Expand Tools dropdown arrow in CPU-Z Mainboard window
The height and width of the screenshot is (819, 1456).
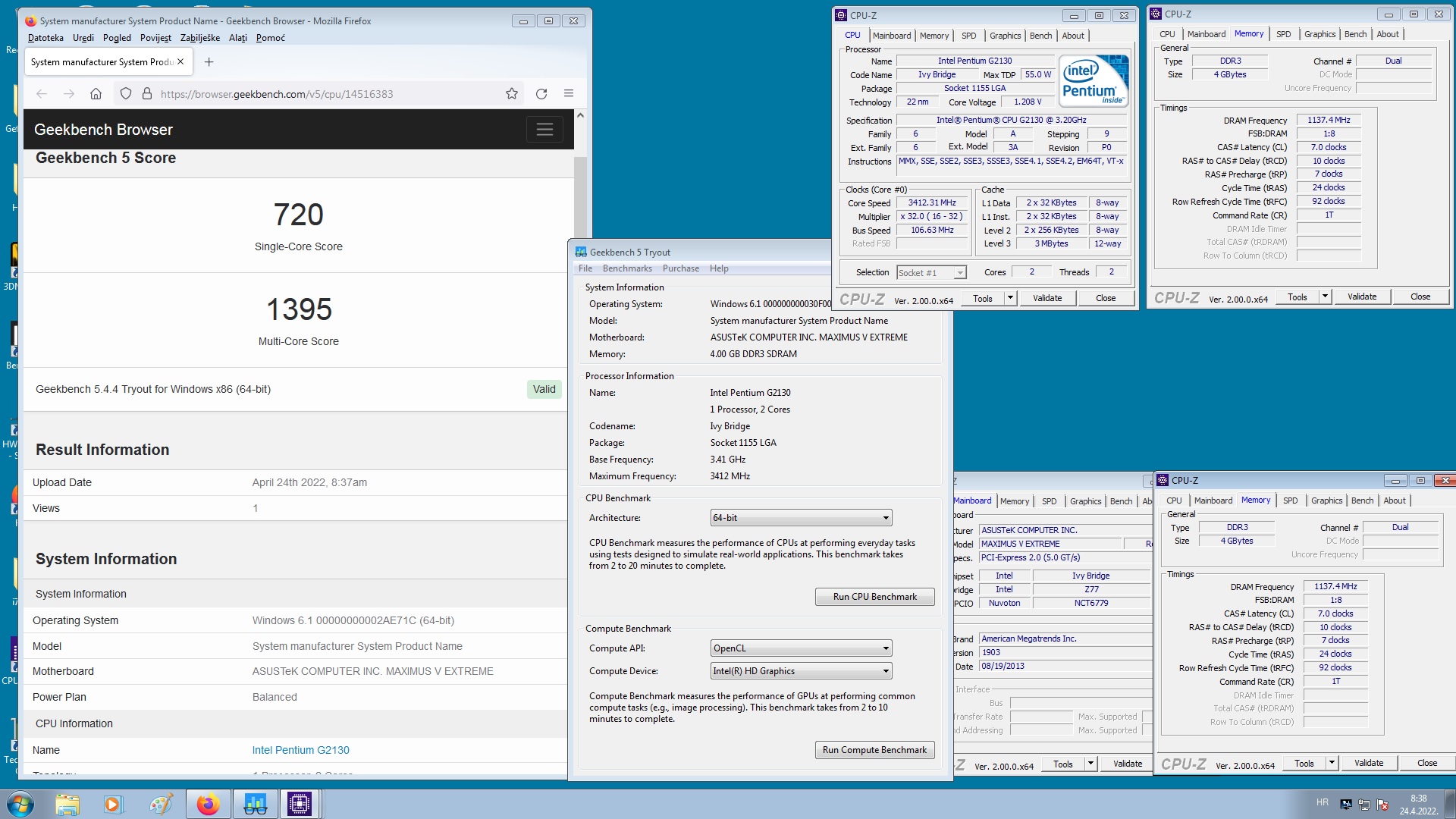1090,764
